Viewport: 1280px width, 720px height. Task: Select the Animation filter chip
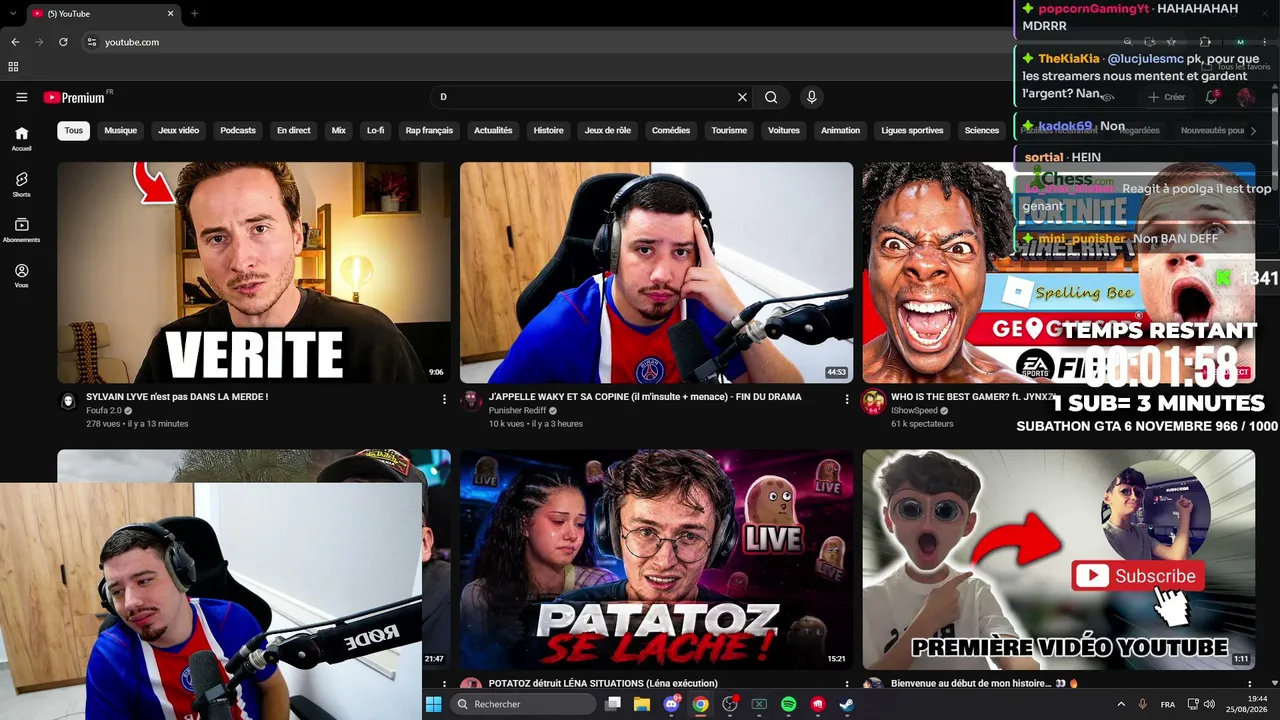pos(840,130)
